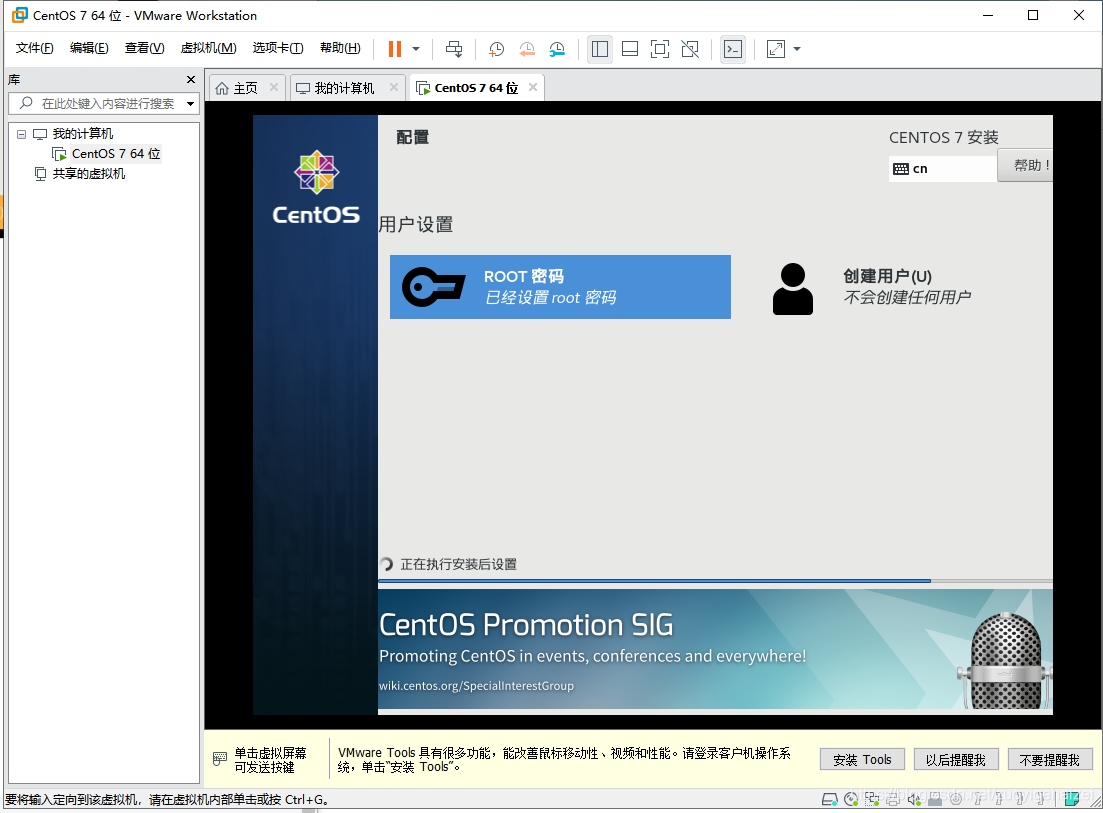Screen dimensions: 1103x813
Task: Click the wiki.centos.org/SpecialInterestGroup text
Action: coord(476,686)
